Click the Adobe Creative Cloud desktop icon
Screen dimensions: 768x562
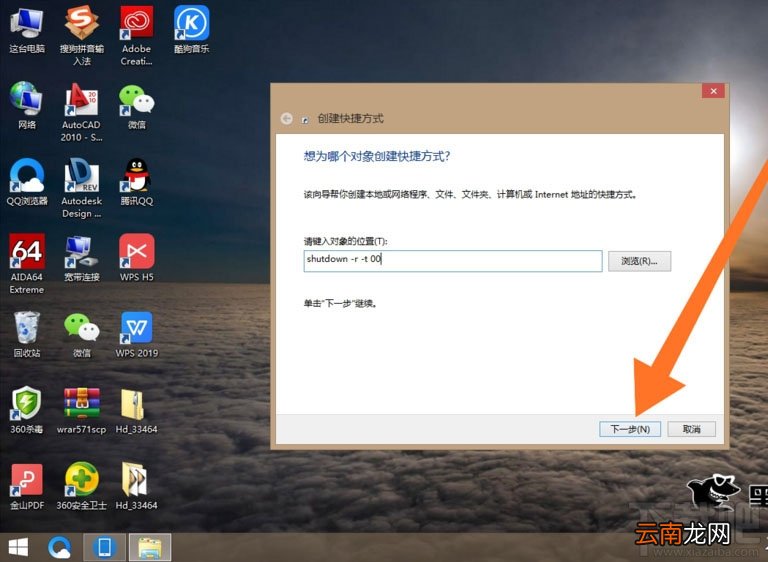tap(137, 35)
